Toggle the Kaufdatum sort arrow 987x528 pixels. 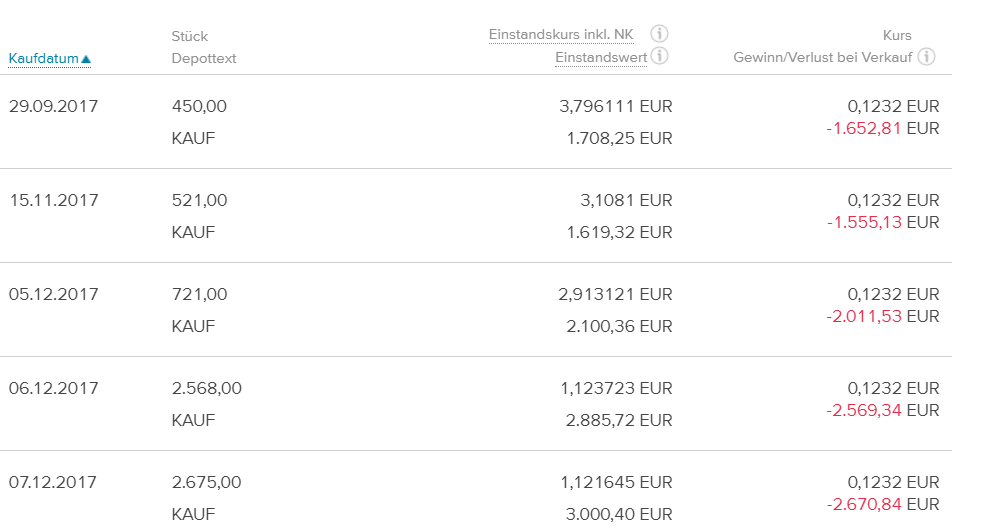pyautogui.click(x=86, y=59)
